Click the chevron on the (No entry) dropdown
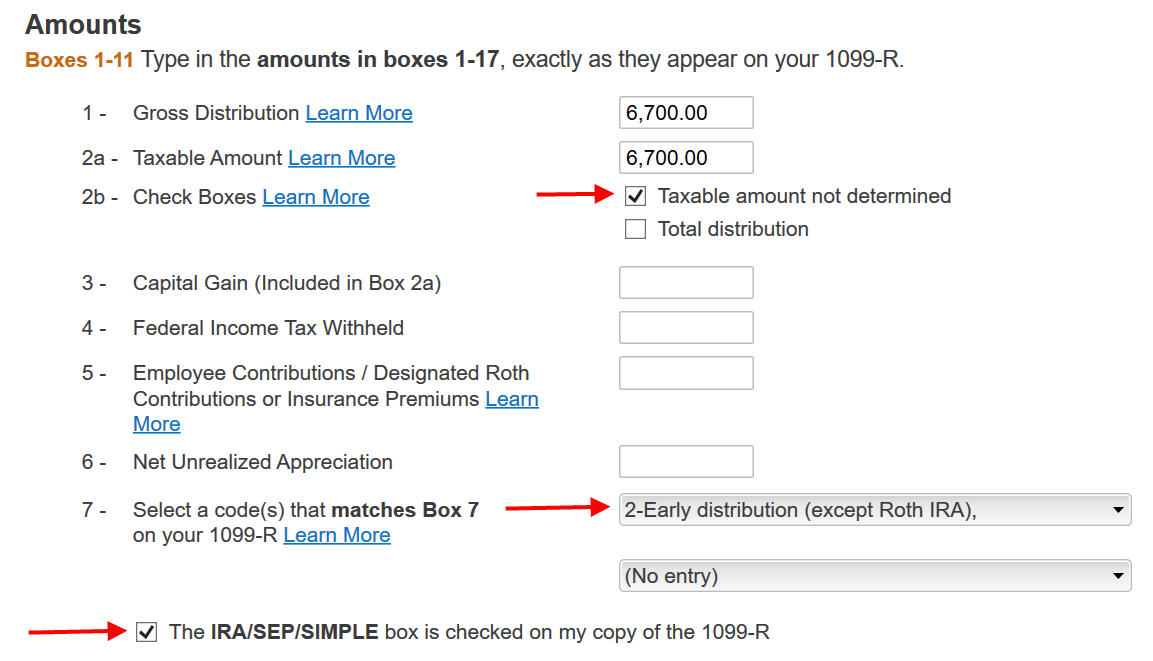This screenshot has width=1153, height=661. point(1119,575)
